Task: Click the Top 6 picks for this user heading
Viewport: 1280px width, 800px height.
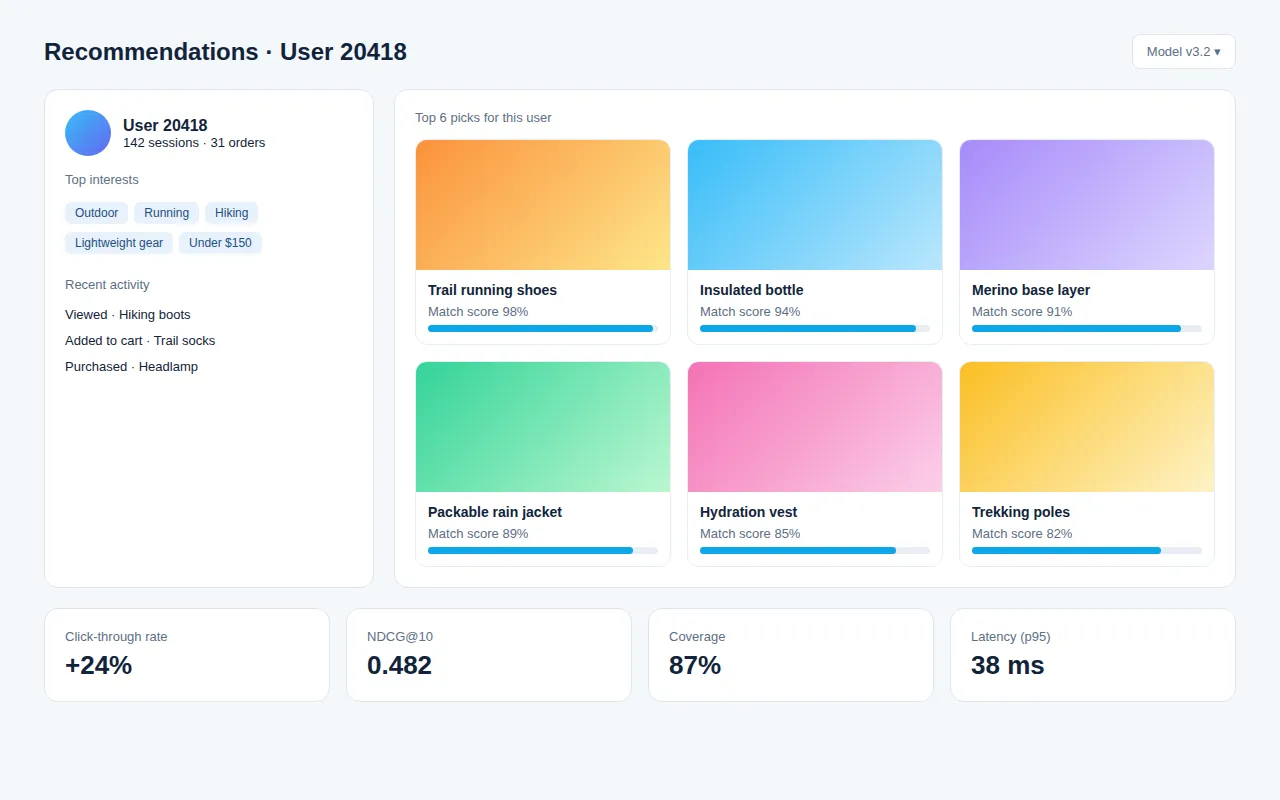Action: (x=483, y=118)
